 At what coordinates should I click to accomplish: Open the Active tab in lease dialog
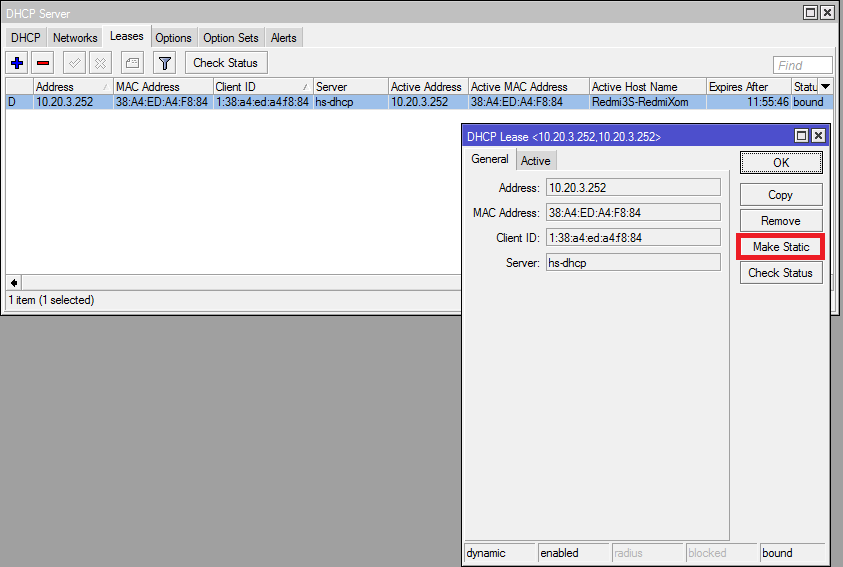click(535, 161)
